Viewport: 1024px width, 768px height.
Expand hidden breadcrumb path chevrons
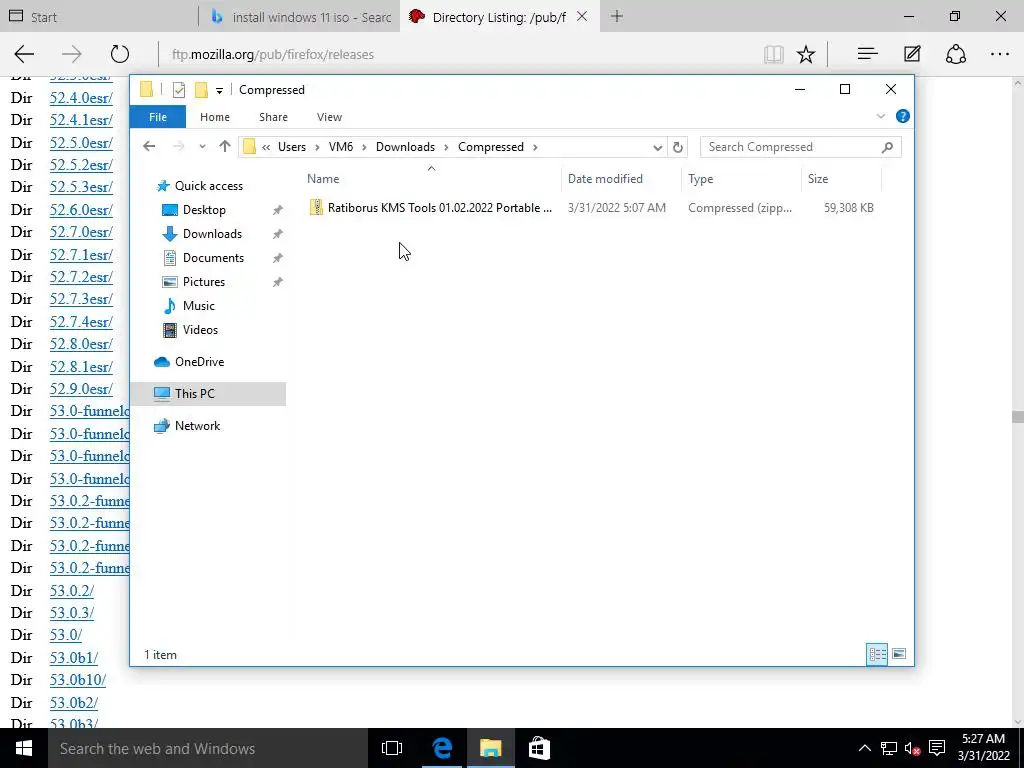(266, 147)
